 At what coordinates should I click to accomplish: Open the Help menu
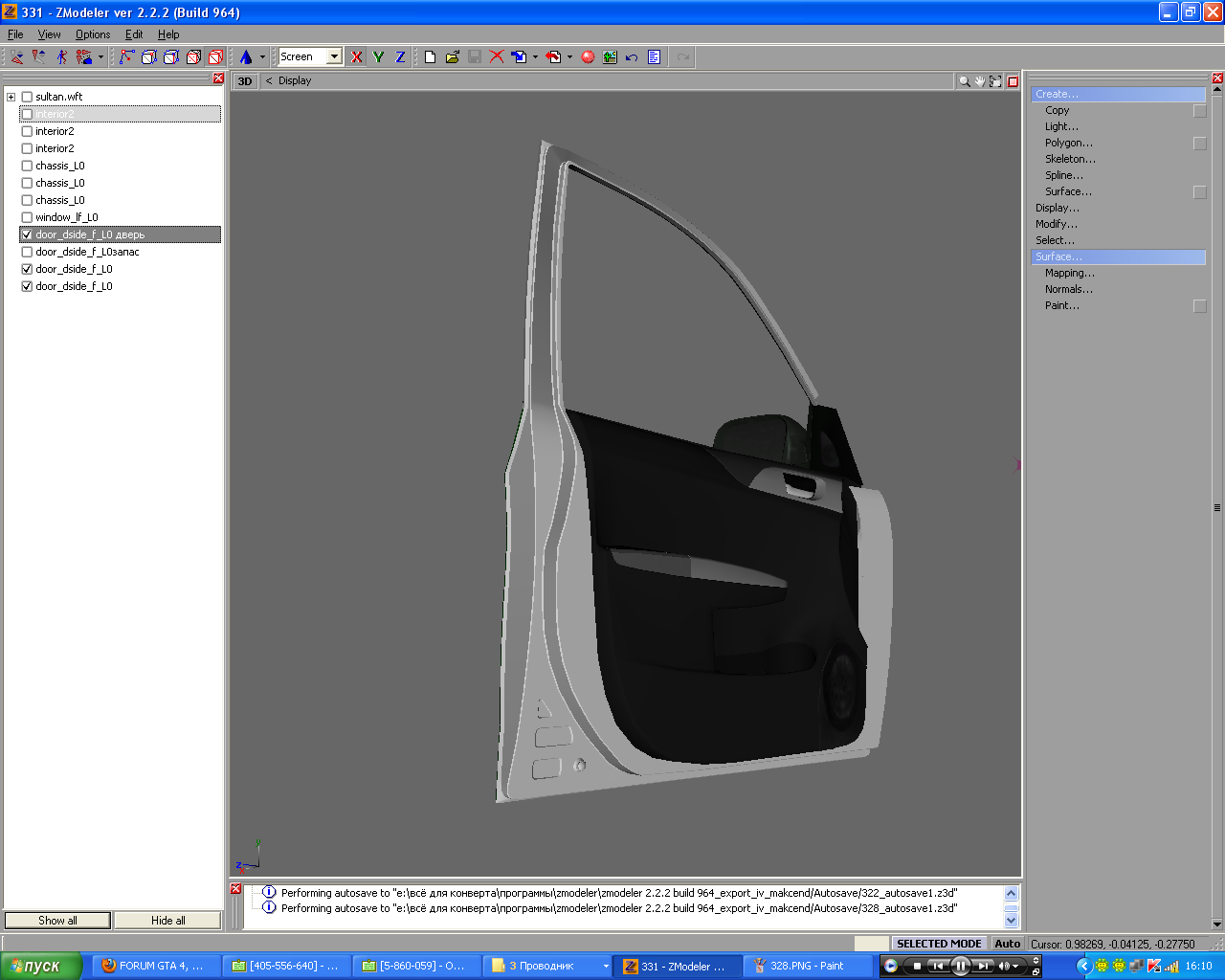coord(168,34)
